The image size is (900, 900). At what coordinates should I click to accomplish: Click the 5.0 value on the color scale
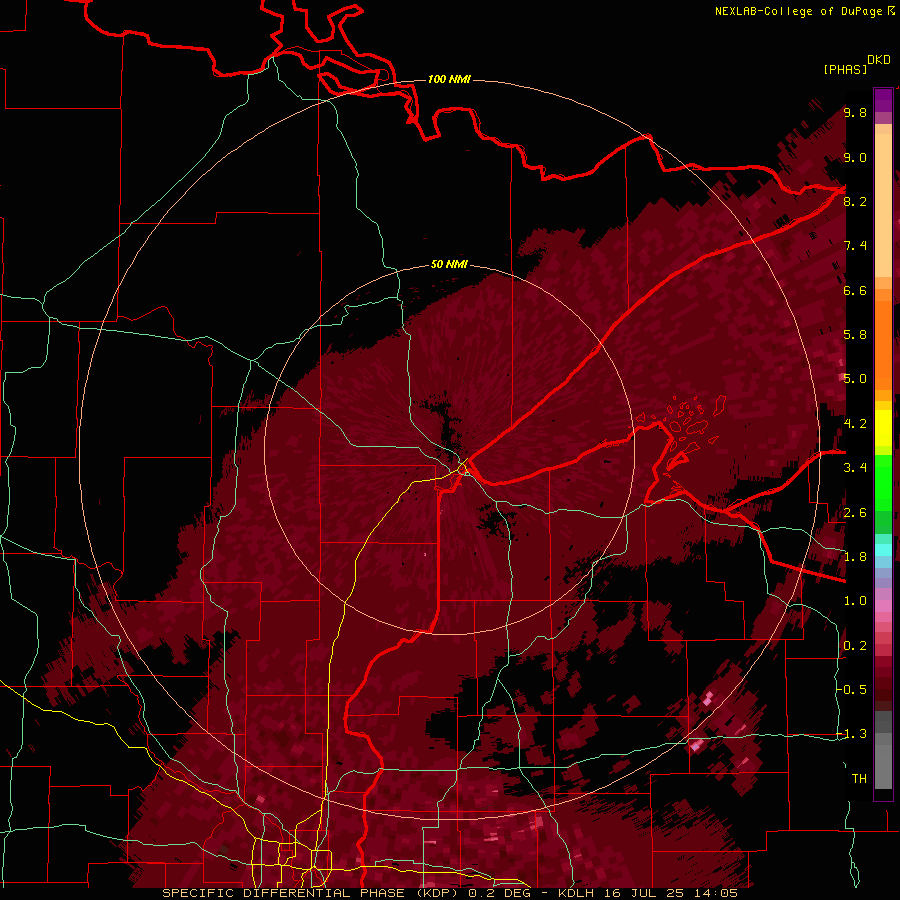point(855,379)
